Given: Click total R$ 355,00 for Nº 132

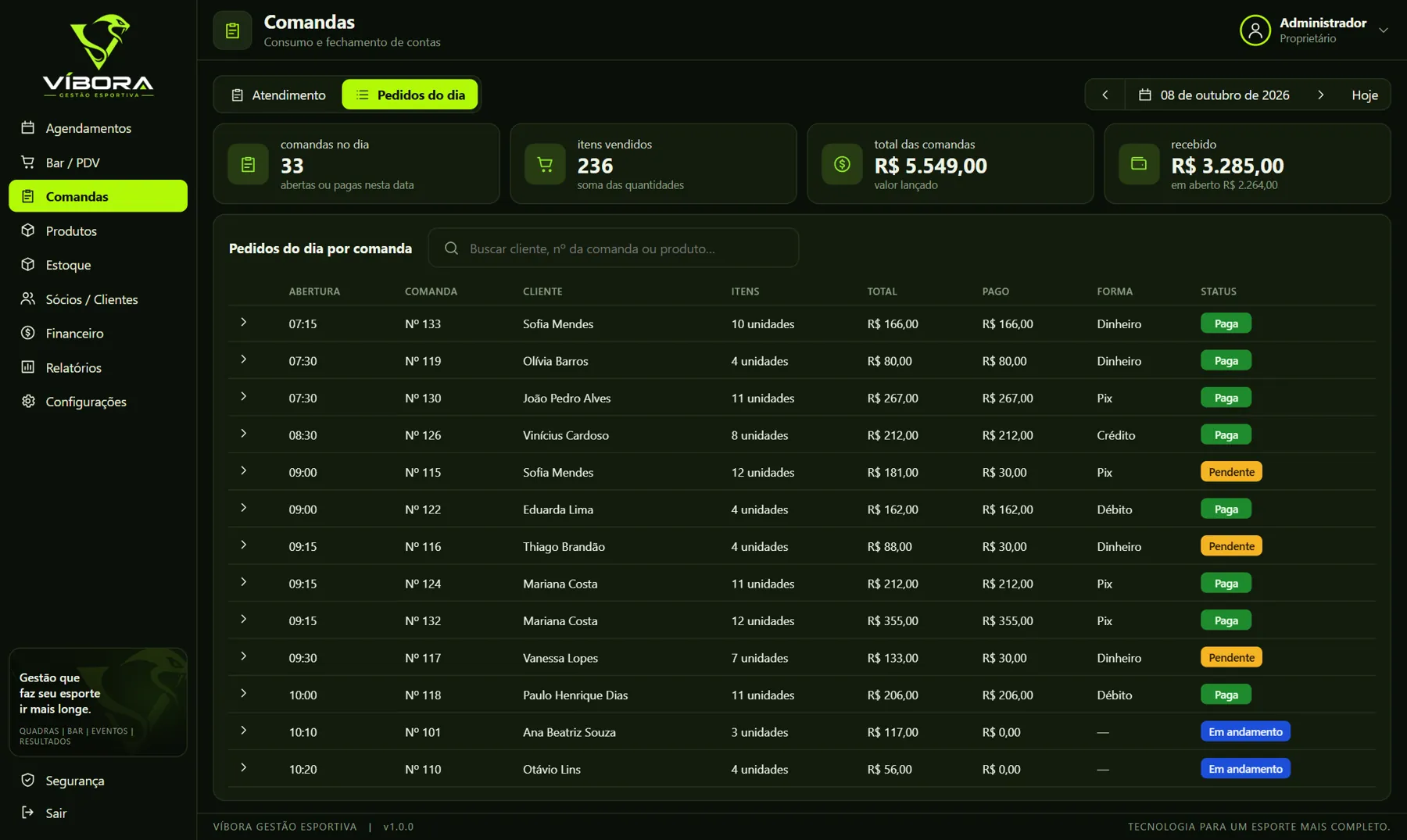Looking at the screenshot, I should point(893,620).
